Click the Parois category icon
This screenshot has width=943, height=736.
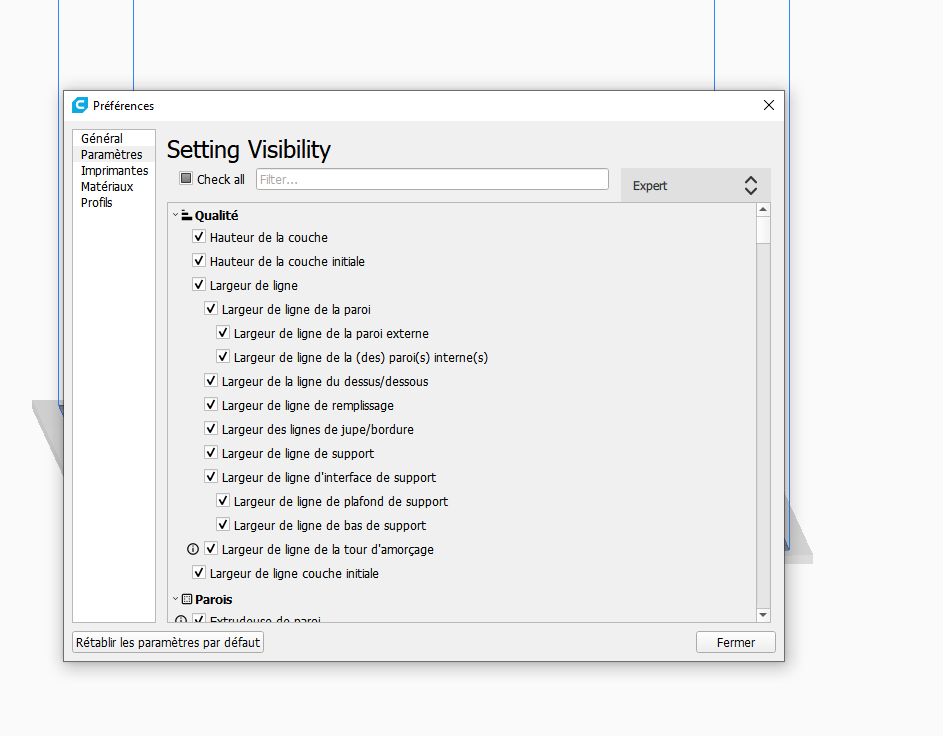[x=187, y=599]
